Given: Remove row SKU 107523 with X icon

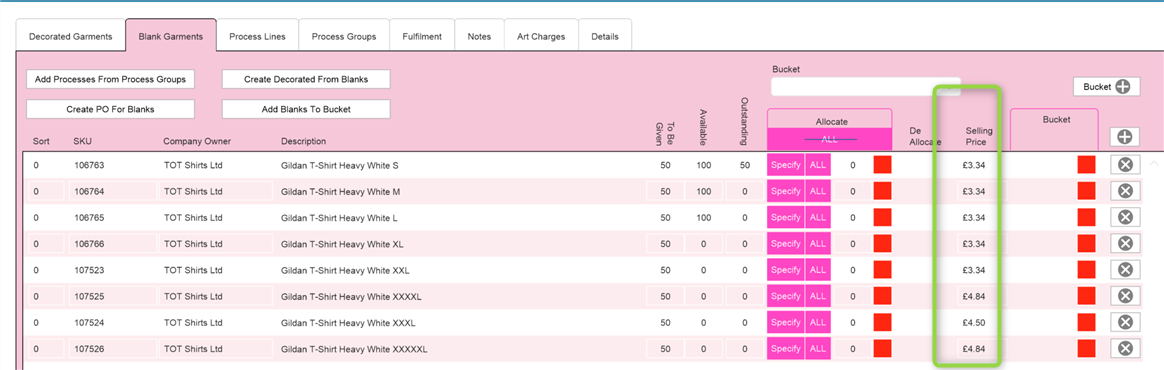Looking at the screenshot, I should (1125, 269).
